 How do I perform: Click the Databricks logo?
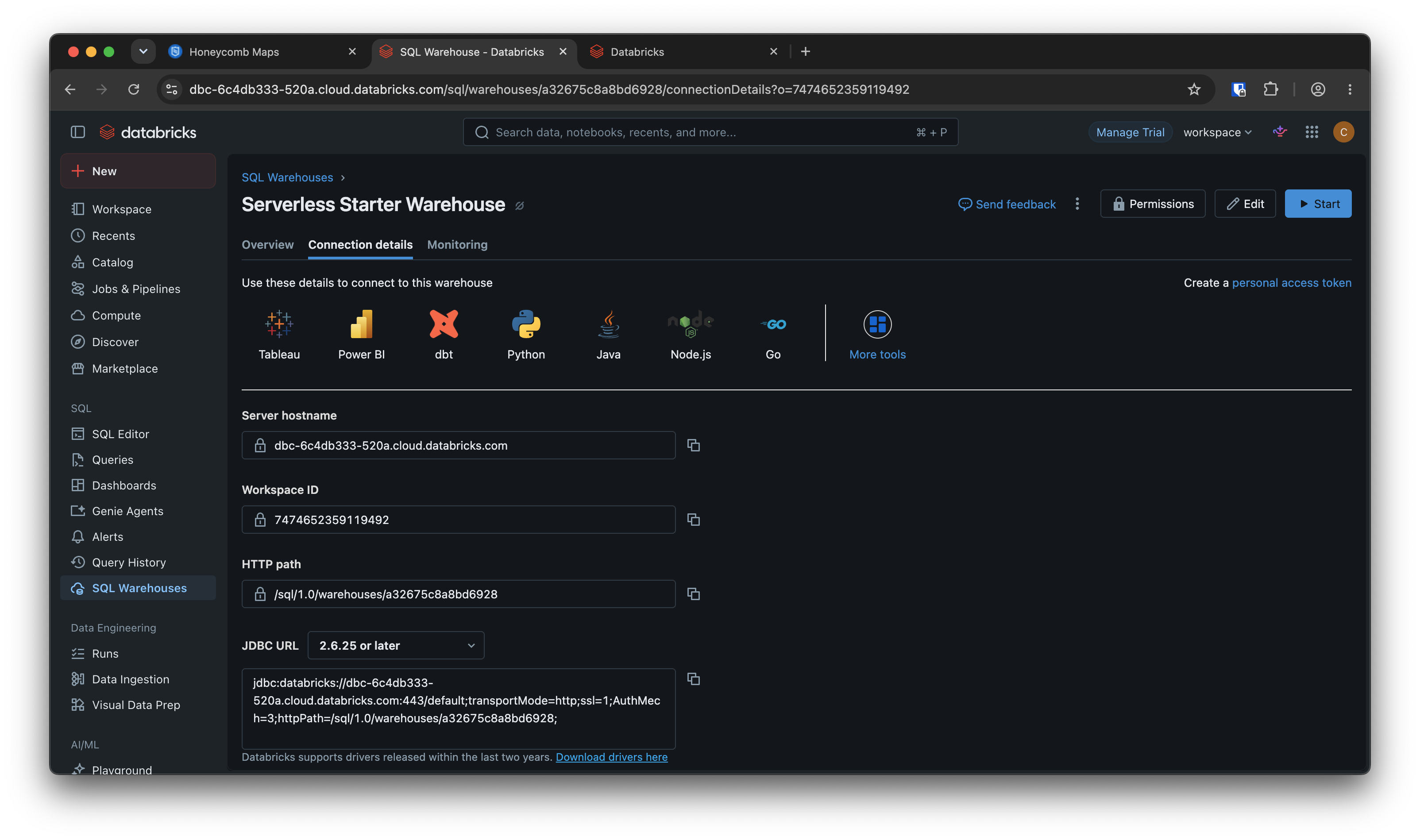click(148, 132)
